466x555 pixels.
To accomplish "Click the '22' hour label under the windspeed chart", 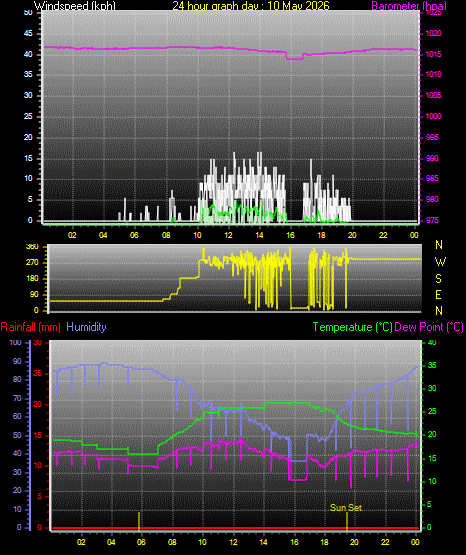I will click(383, 235).
